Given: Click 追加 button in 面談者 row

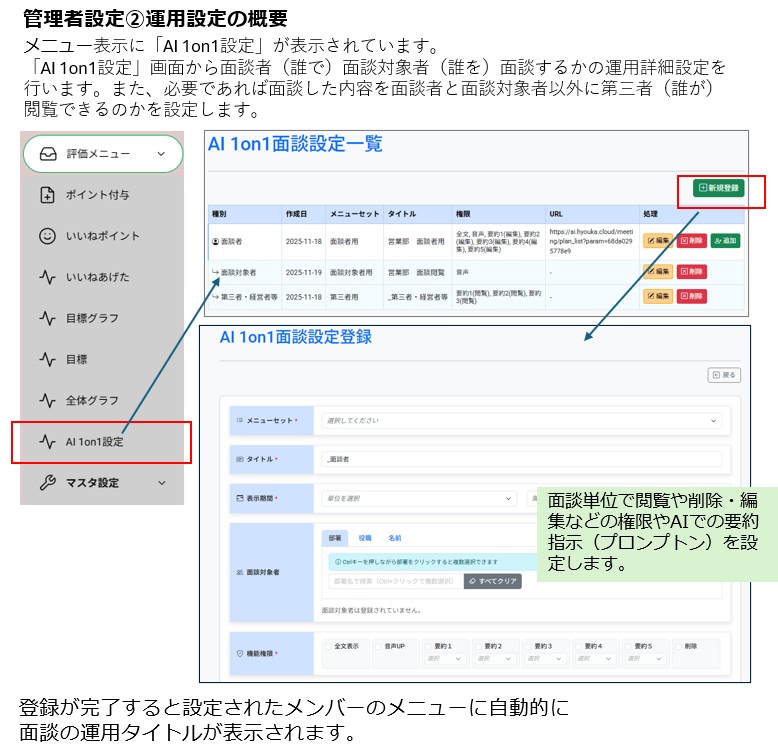Looking at the screenshot, I should 725,241.
